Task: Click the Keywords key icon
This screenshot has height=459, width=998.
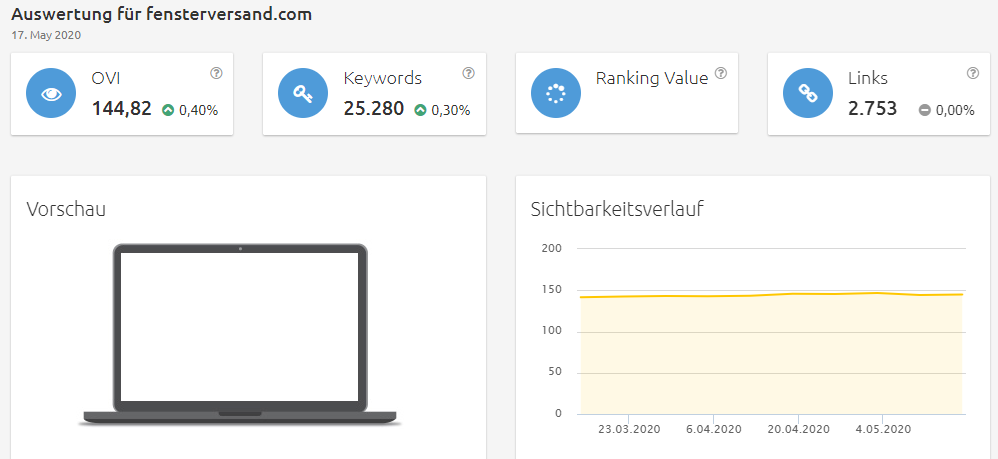Action: click(303, 93)
